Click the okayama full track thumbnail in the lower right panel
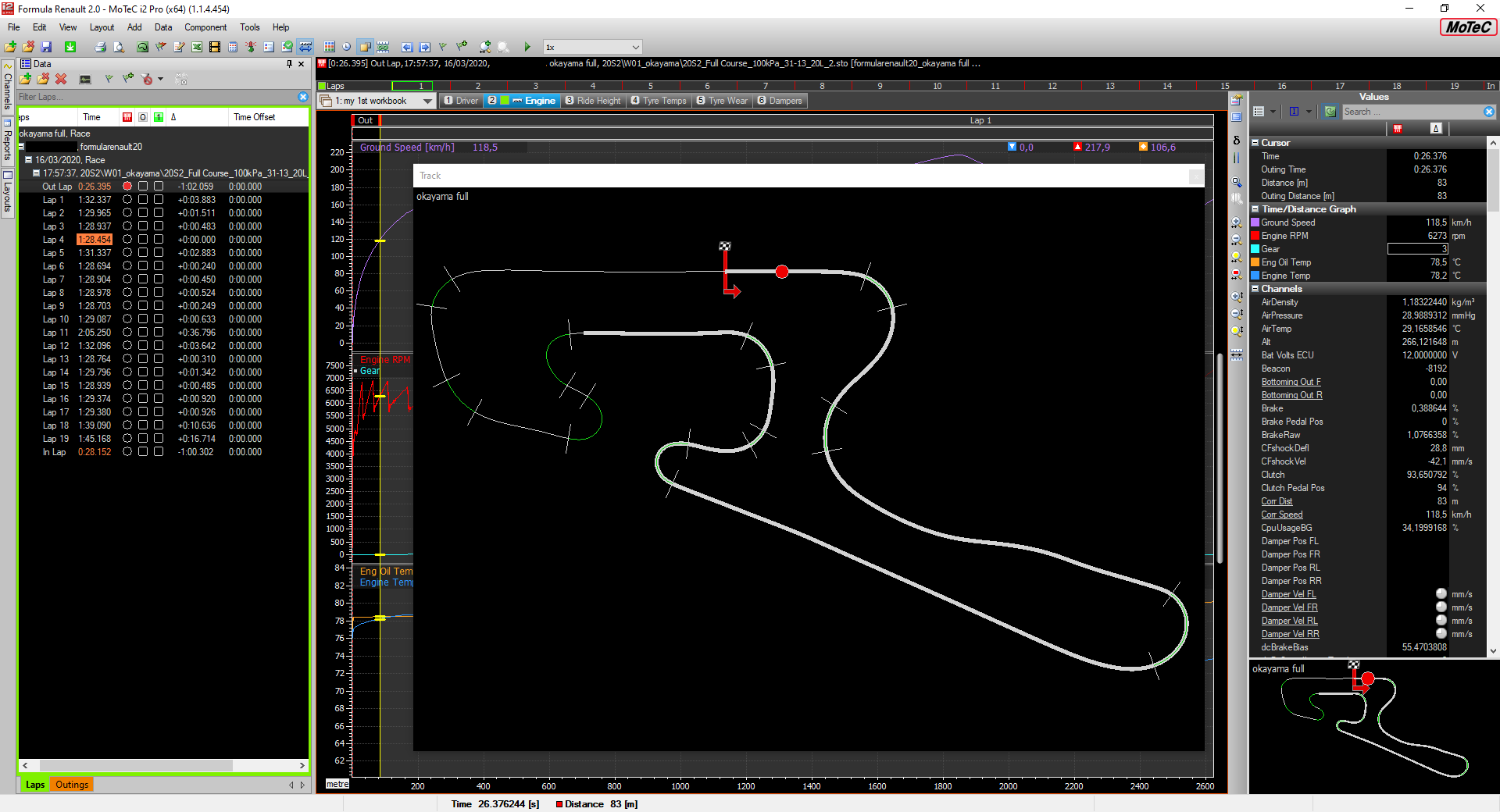Screen dimensions: 1500x812 [1374, 728]
